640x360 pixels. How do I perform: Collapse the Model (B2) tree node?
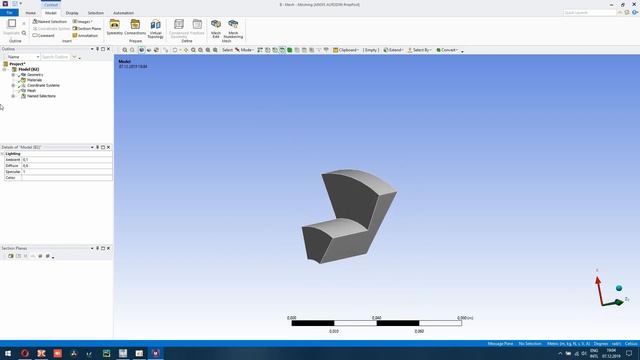4,69
